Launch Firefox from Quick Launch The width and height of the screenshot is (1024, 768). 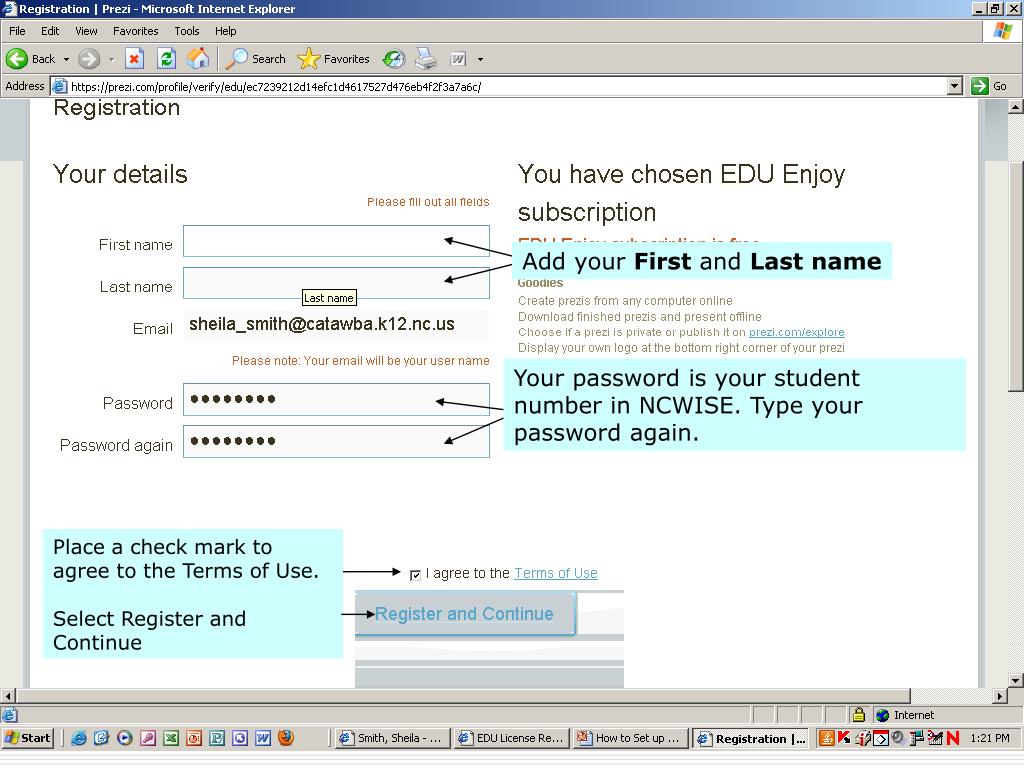286,738
